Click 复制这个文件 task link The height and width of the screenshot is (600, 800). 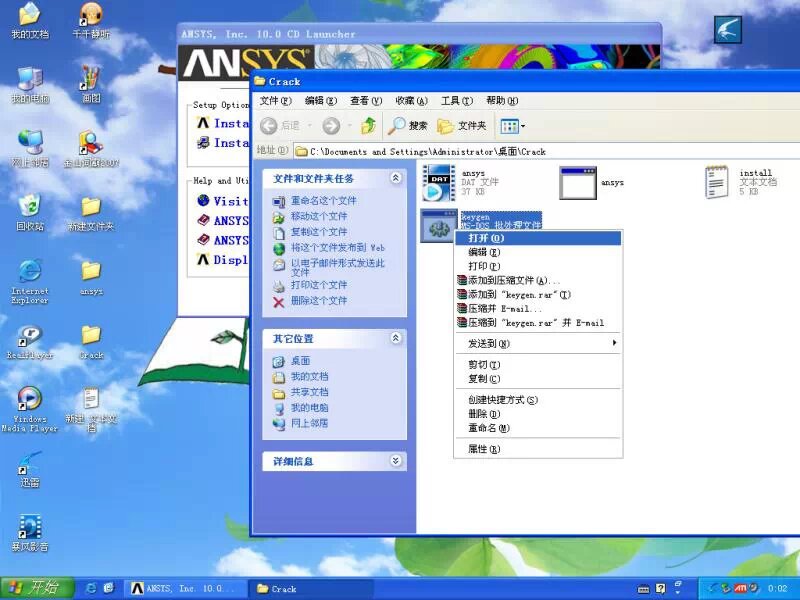tap(319, 232)
